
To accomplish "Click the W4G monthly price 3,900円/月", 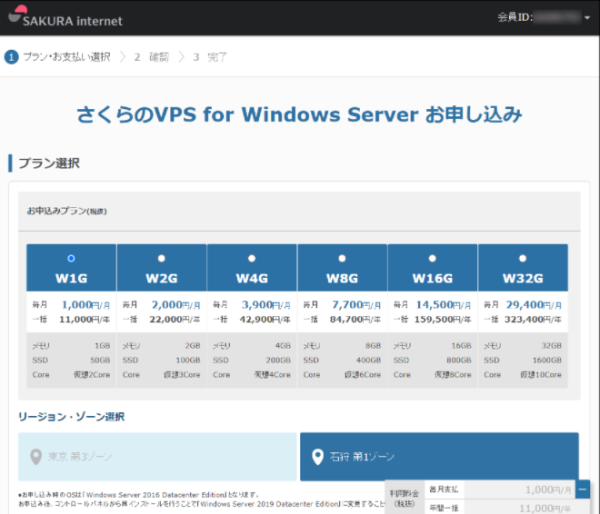I will tap(266, 305).
